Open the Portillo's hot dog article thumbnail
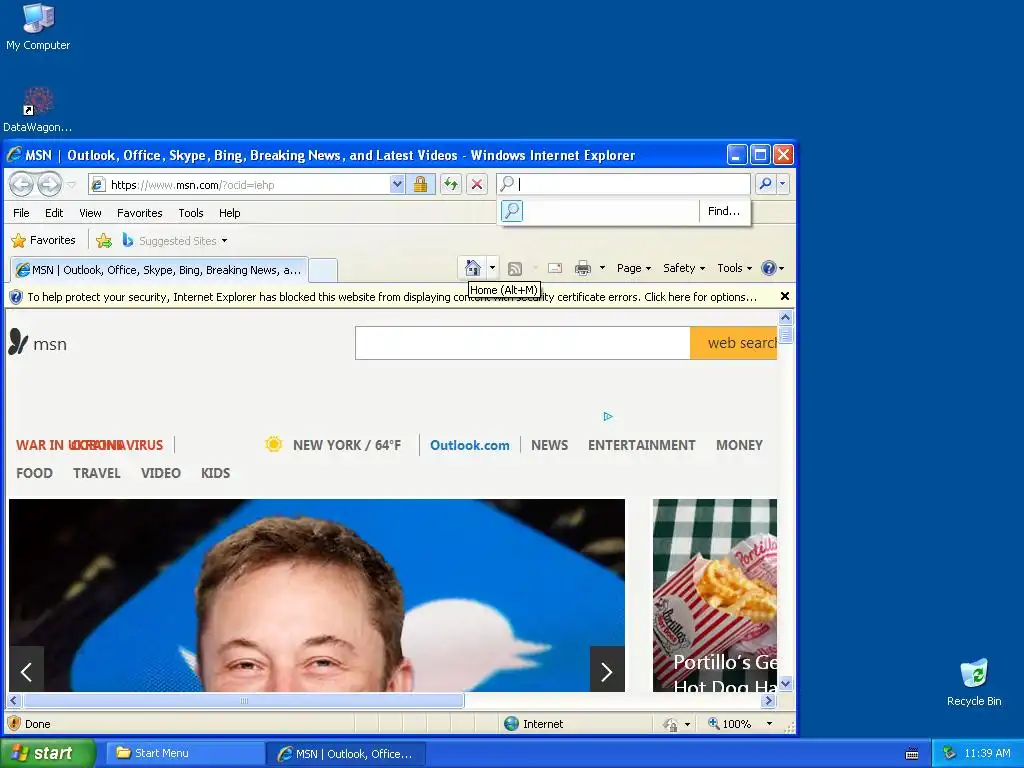 pyautogui.click(x=715, y=595)
